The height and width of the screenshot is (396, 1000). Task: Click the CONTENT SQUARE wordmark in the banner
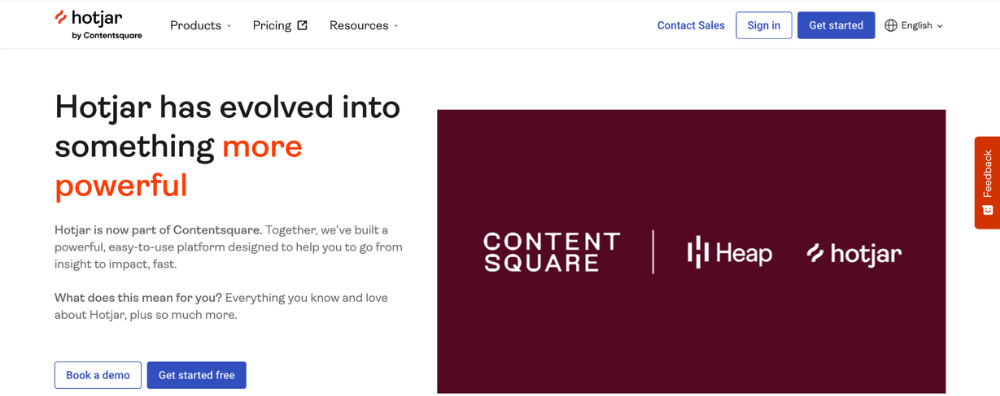(x=552, y=252)
